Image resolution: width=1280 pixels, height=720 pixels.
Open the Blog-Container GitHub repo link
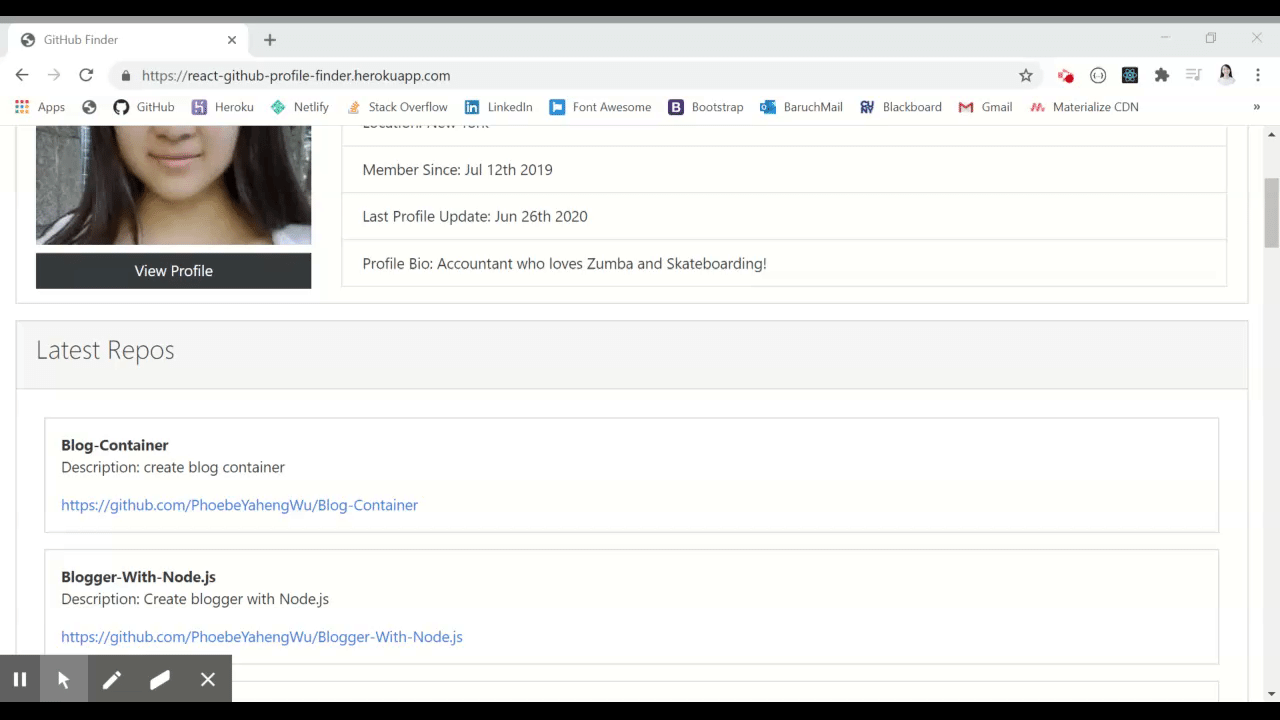coord(239,505)
